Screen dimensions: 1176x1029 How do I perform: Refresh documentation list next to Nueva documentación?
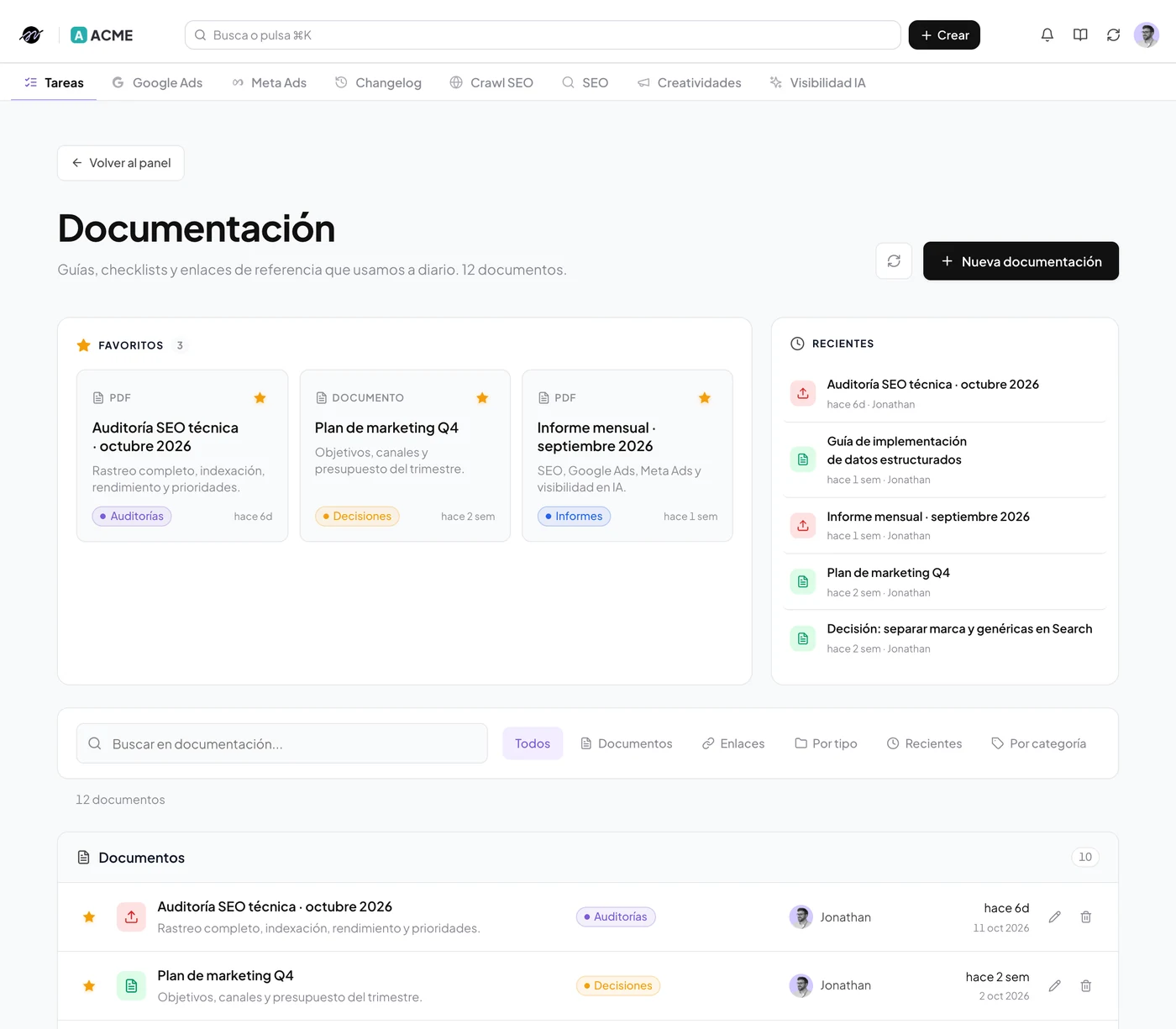894,261
